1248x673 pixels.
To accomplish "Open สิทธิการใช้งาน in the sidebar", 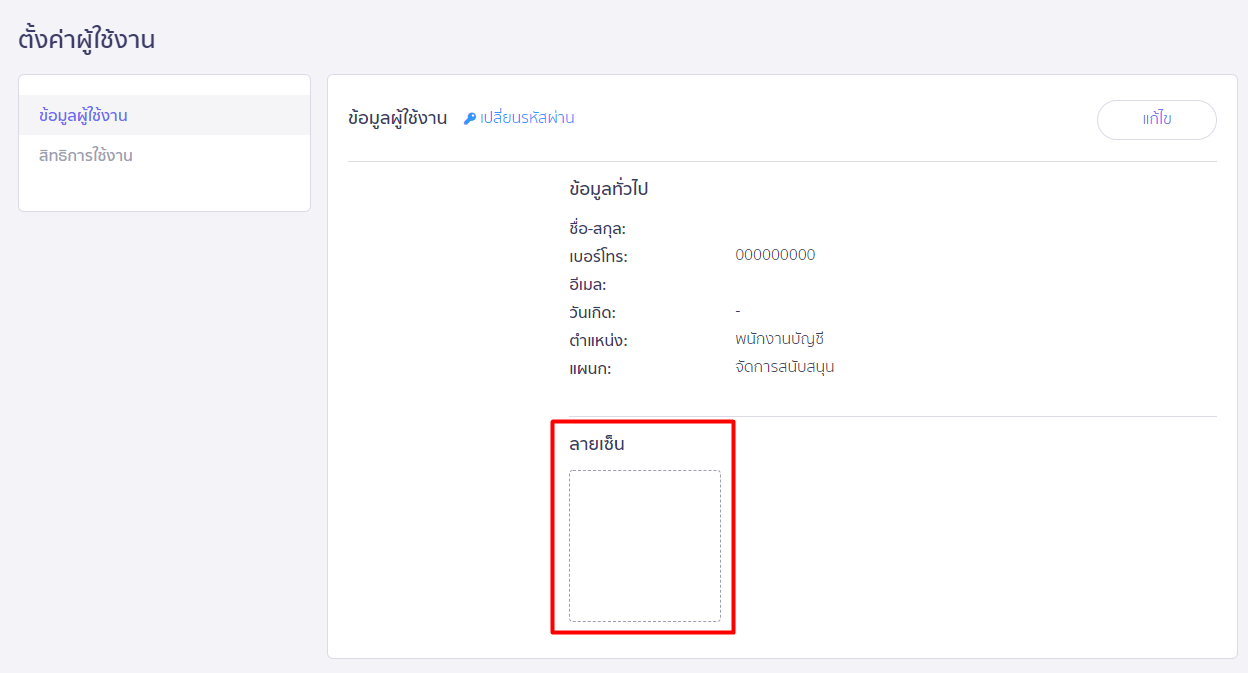I will pyautogui.click(x=164, y=155).
